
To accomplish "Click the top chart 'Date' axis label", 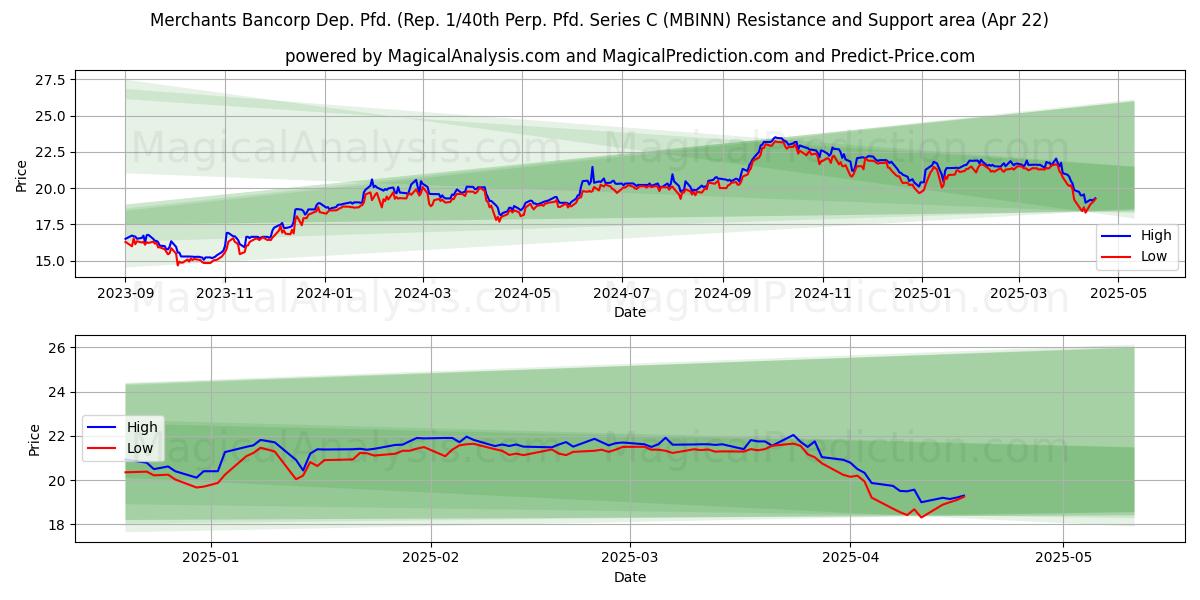I will pyautogui.click(x=630, y=312).
